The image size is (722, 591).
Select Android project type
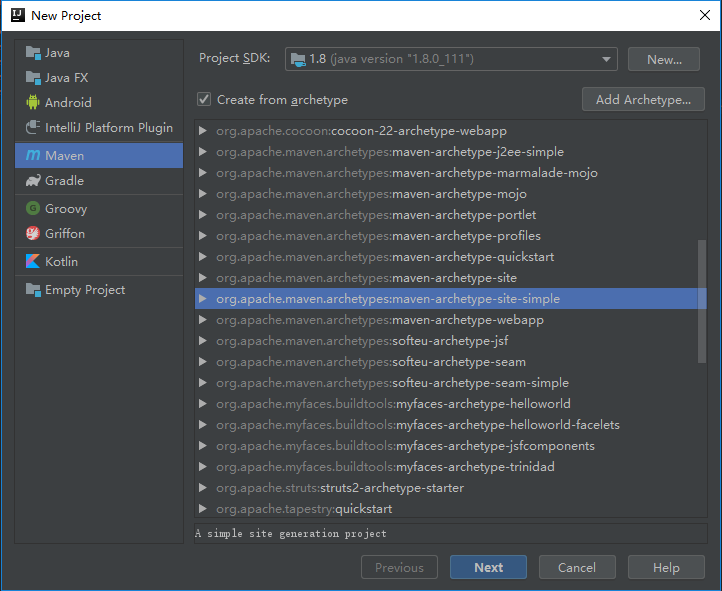pyautogui.click(x=99, y=102)
